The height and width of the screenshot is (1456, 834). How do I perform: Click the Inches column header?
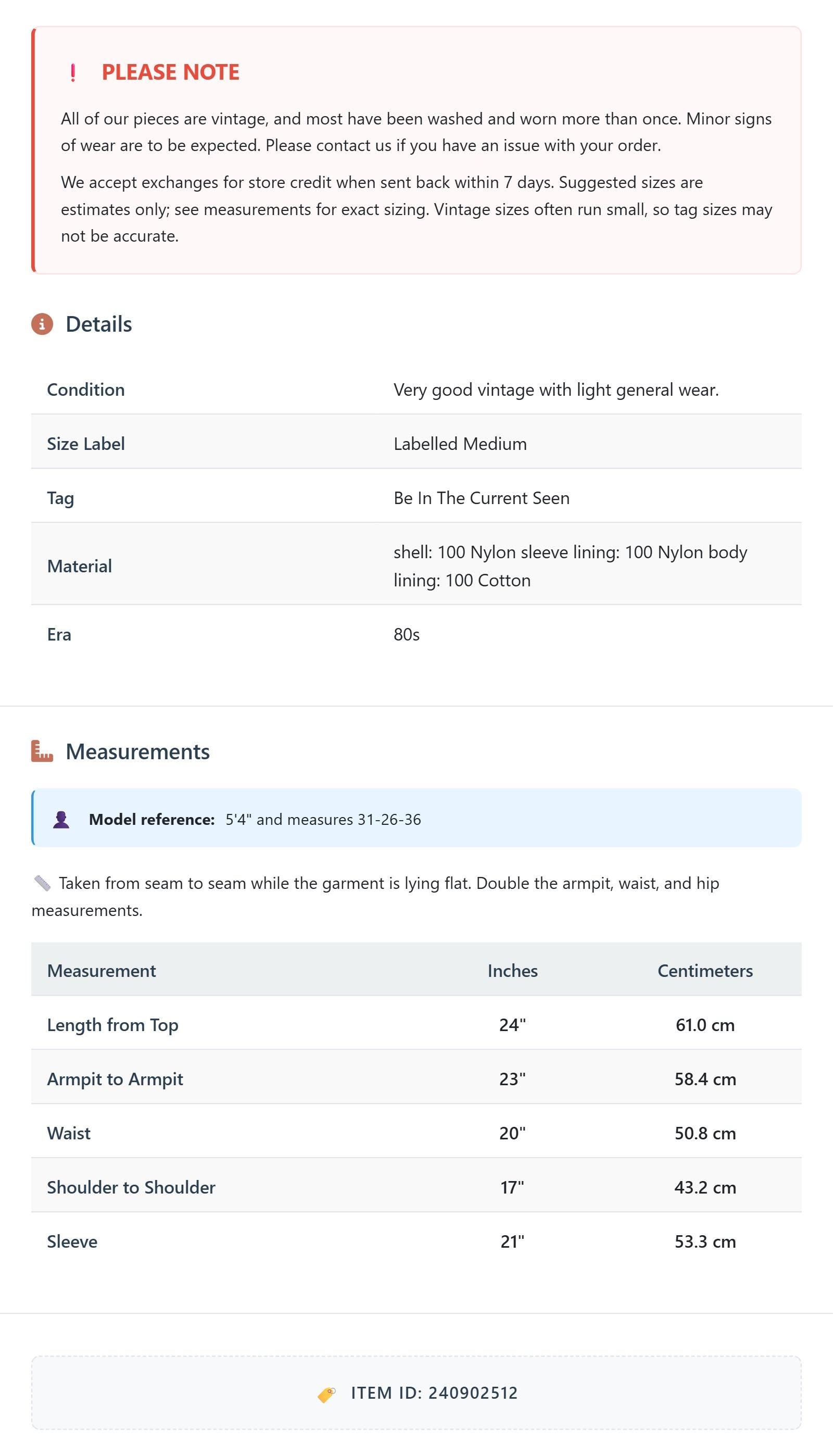513,970
